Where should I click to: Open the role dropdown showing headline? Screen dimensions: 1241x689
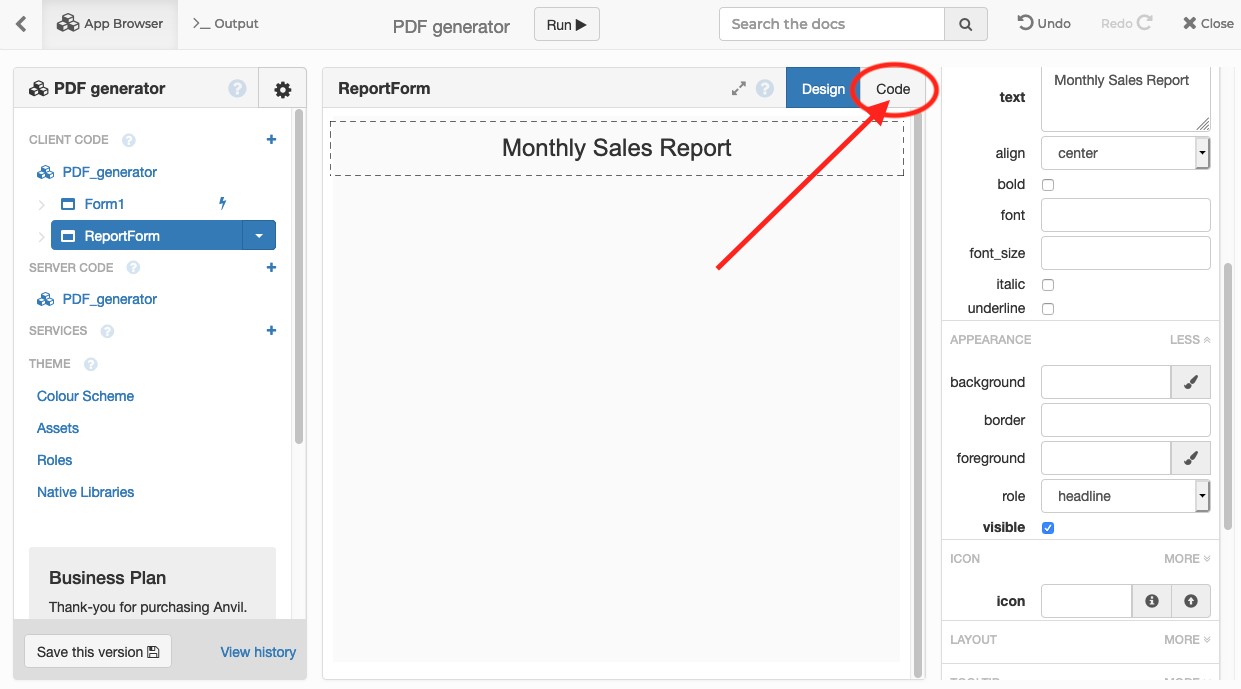[x=1125, y=497]
